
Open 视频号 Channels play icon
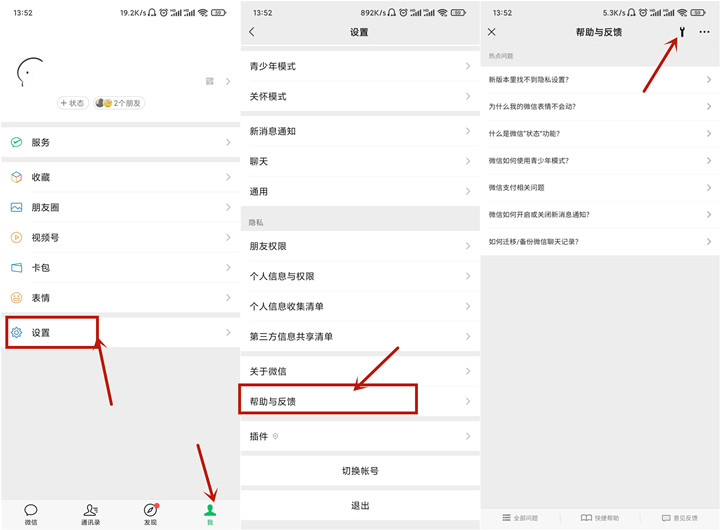pos(17,237)
